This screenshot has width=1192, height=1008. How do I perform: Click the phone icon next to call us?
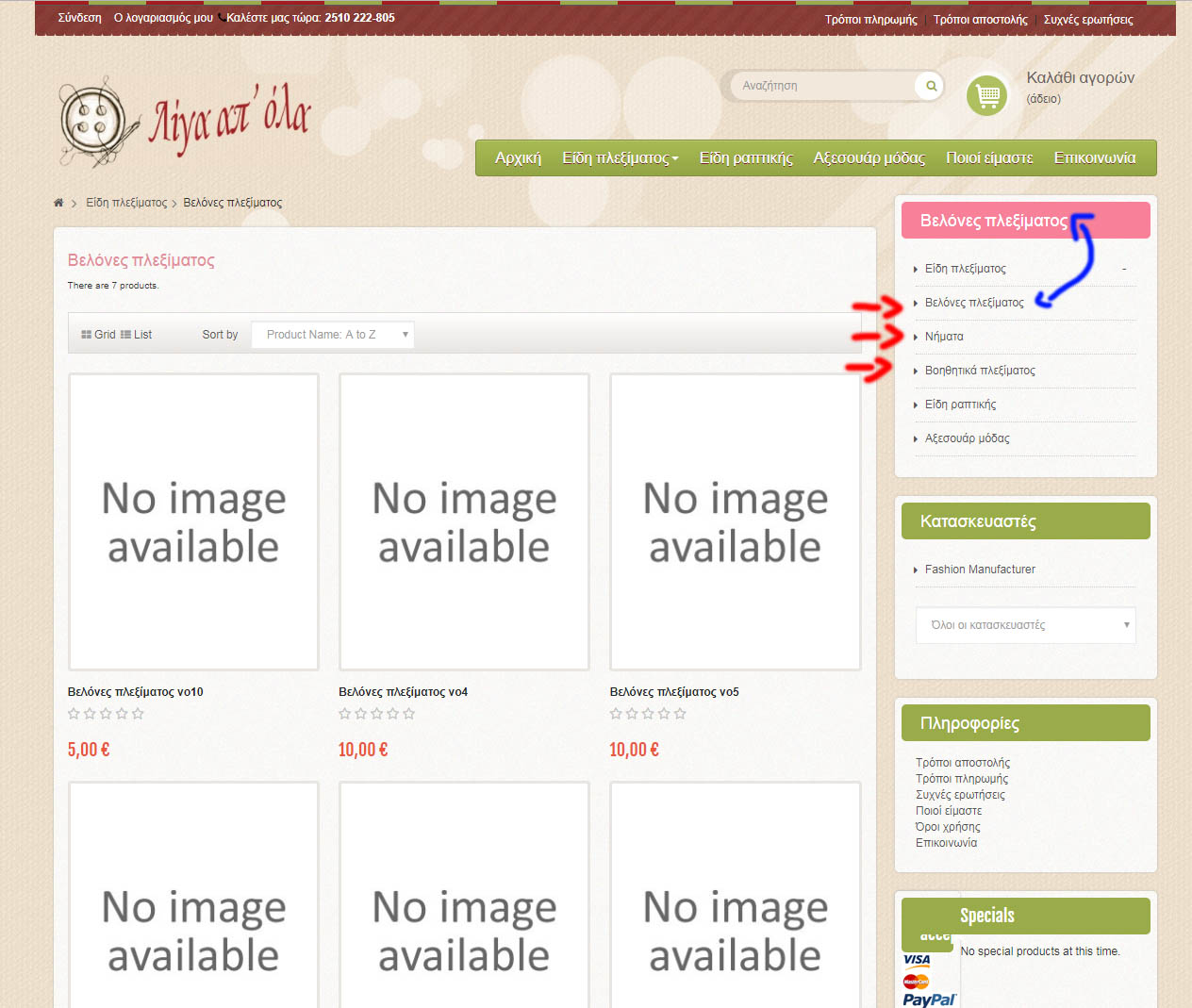pyautogui.click(x=221, y=17)
